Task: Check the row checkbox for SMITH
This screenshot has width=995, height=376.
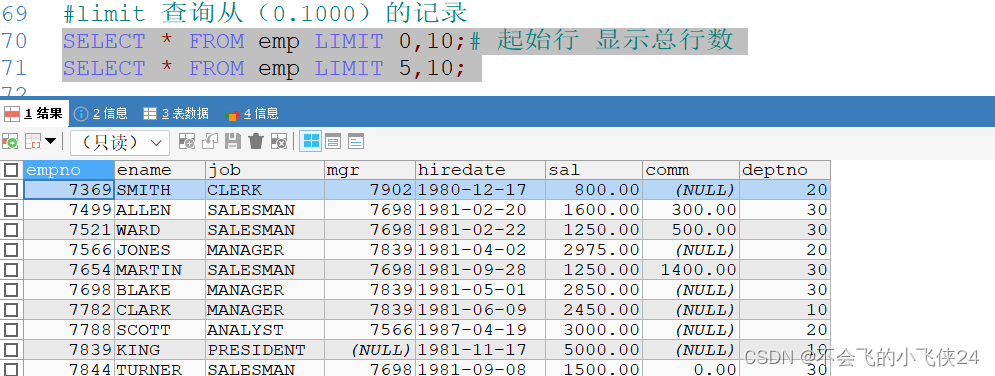Action: point(10,190)
